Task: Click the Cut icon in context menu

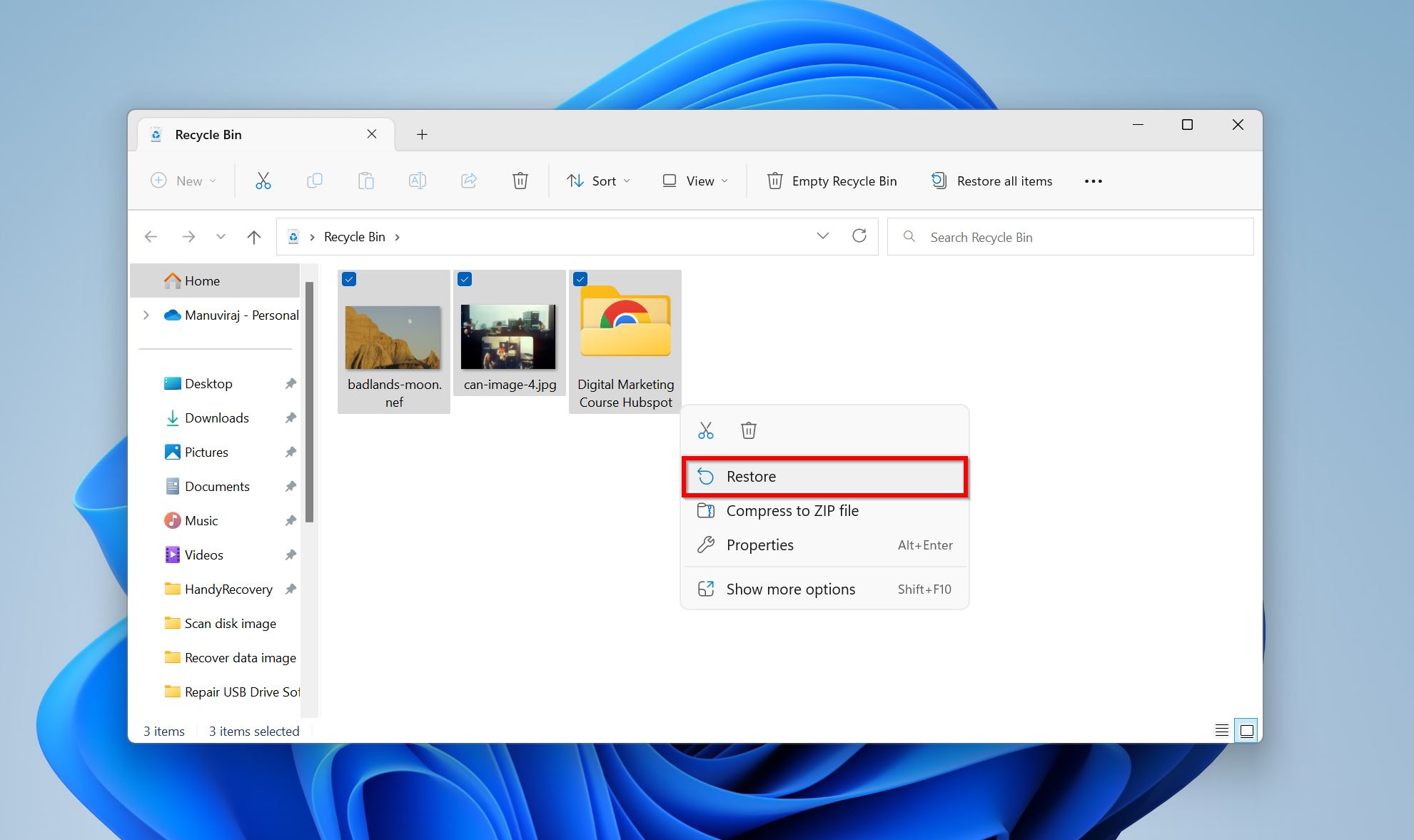Action: (x=705, y=430)
